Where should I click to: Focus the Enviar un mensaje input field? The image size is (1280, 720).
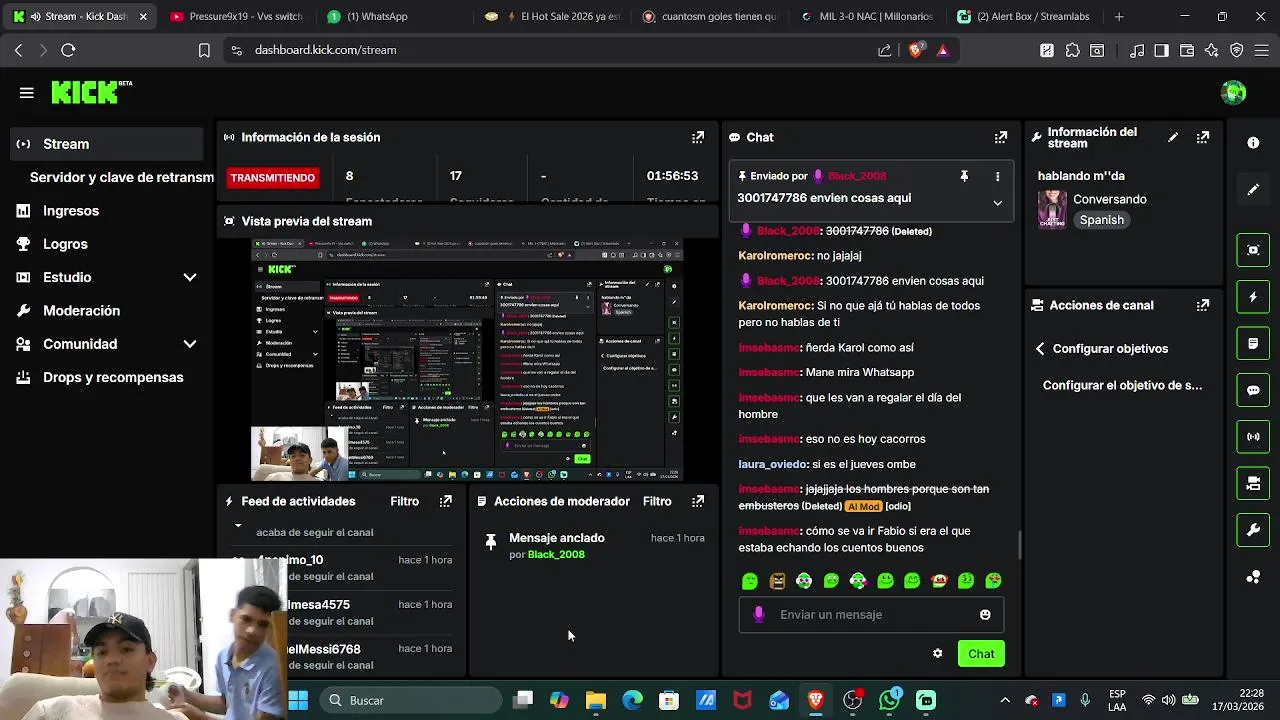click(x=871, y=615)
